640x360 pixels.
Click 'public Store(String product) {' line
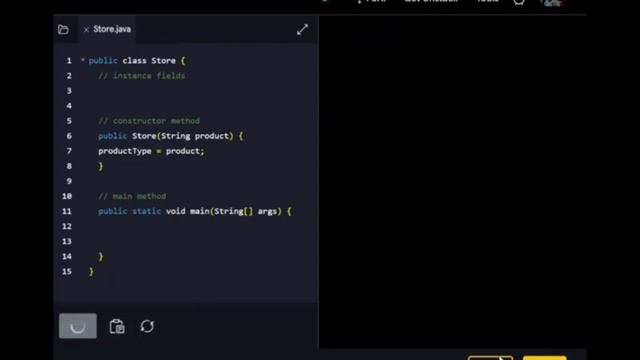pyautogui.click(x=171, y=136)
